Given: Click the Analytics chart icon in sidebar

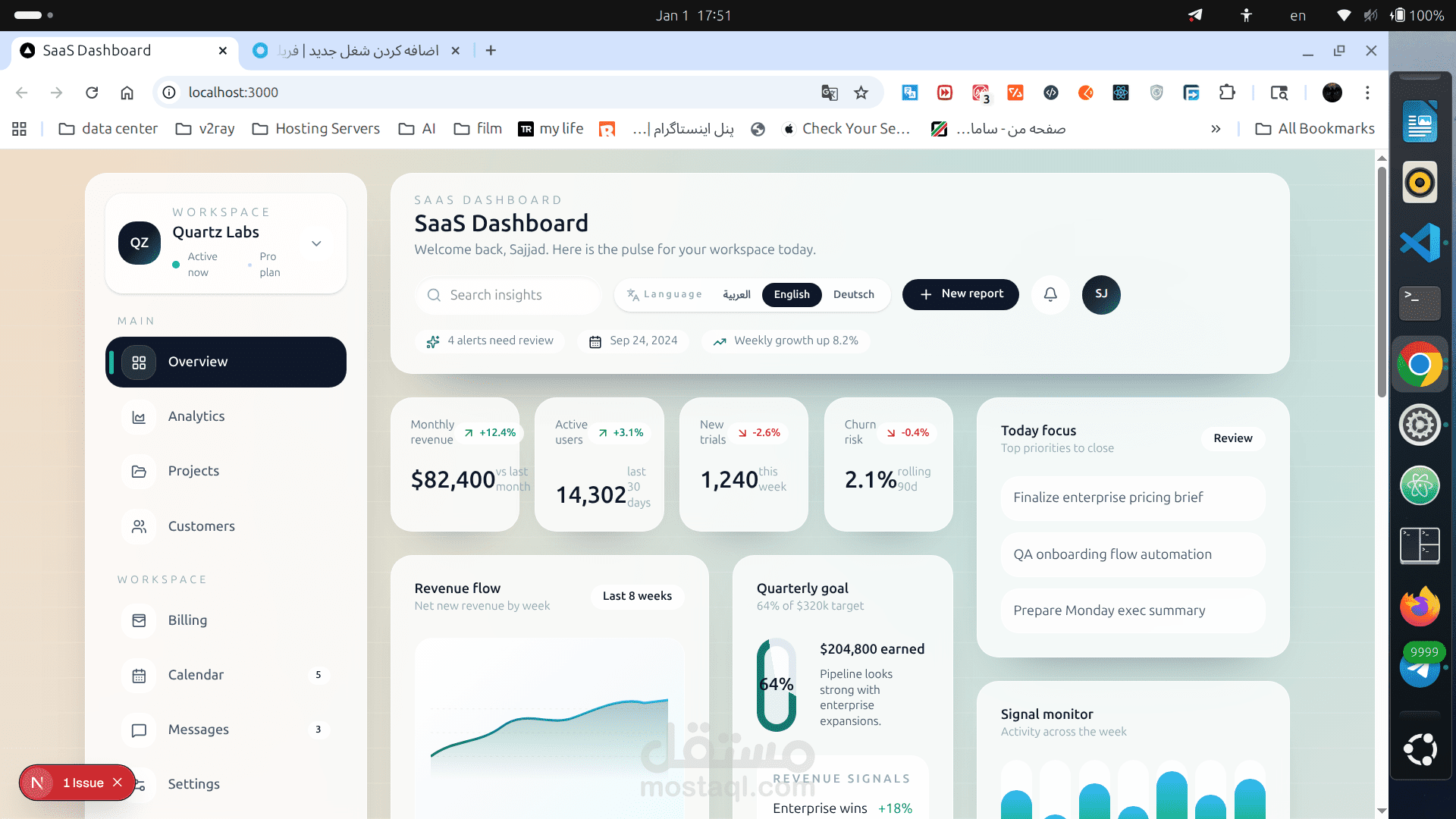Looking at the screenshot, I should 139,417.
